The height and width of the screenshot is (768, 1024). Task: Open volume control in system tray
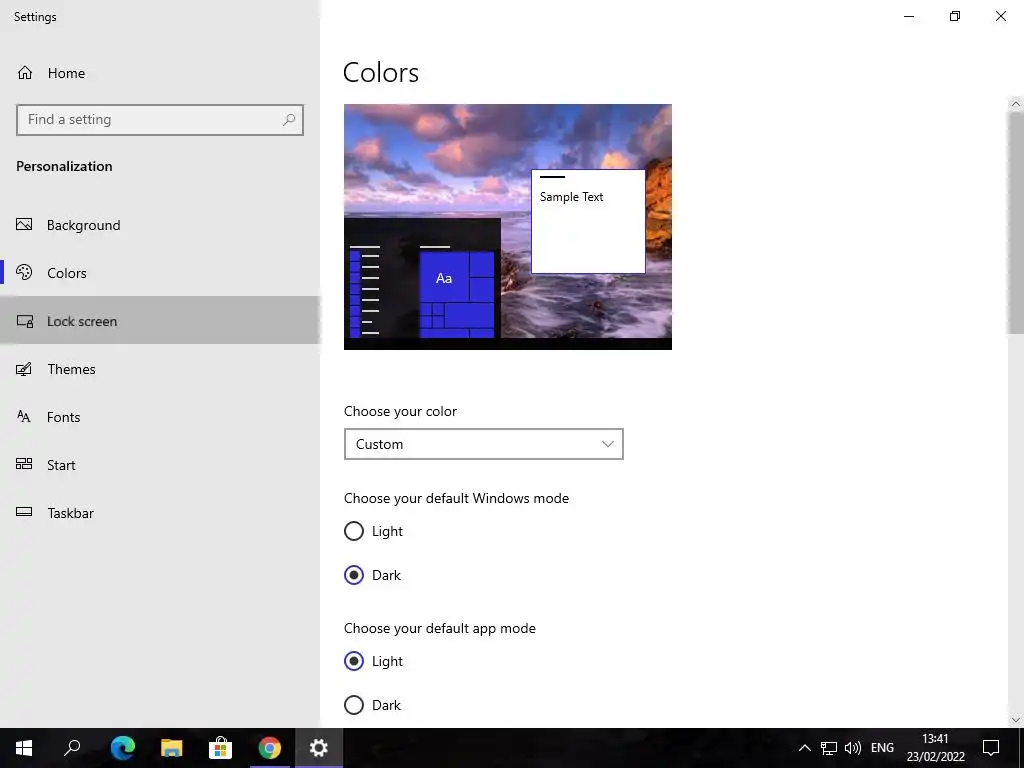click(x=852, y=748)
